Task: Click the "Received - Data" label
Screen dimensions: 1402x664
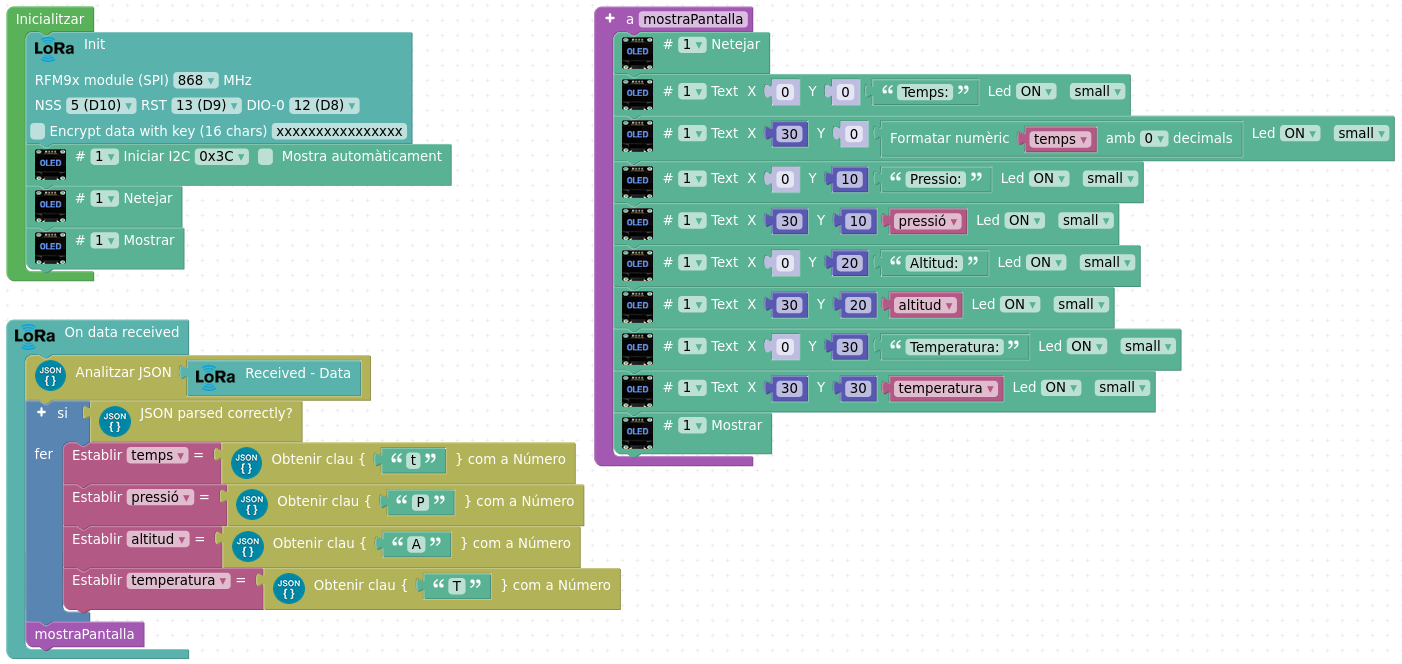Action: point(298,373)
